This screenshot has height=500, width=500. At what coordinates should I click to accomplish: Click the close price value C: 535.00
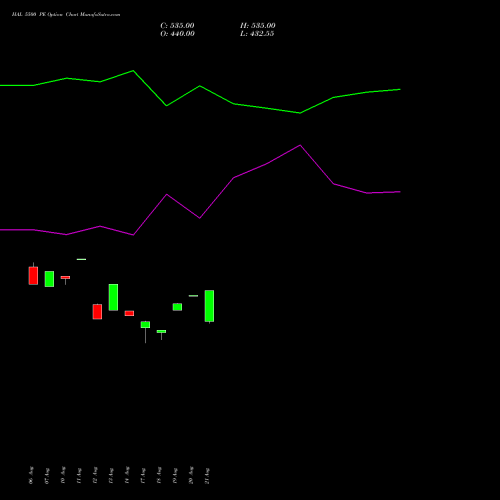coord(177,26)
